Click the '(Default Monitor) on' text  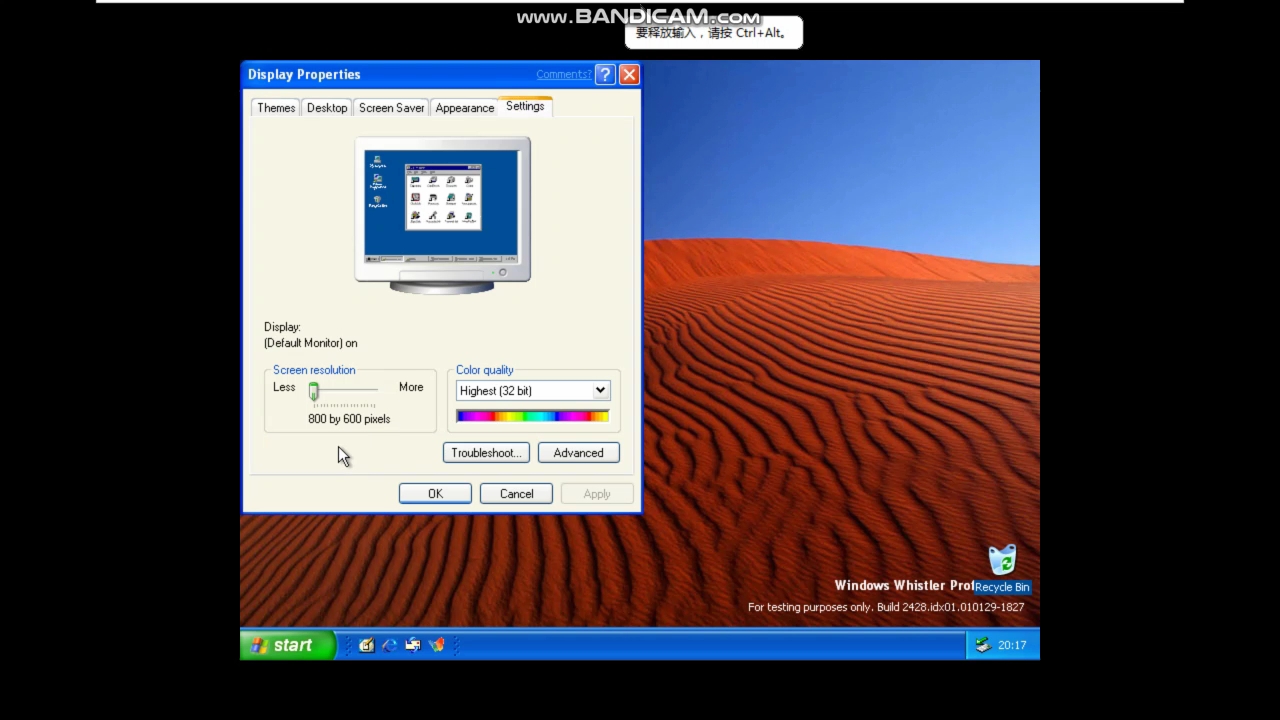click(x=311, y=343)
